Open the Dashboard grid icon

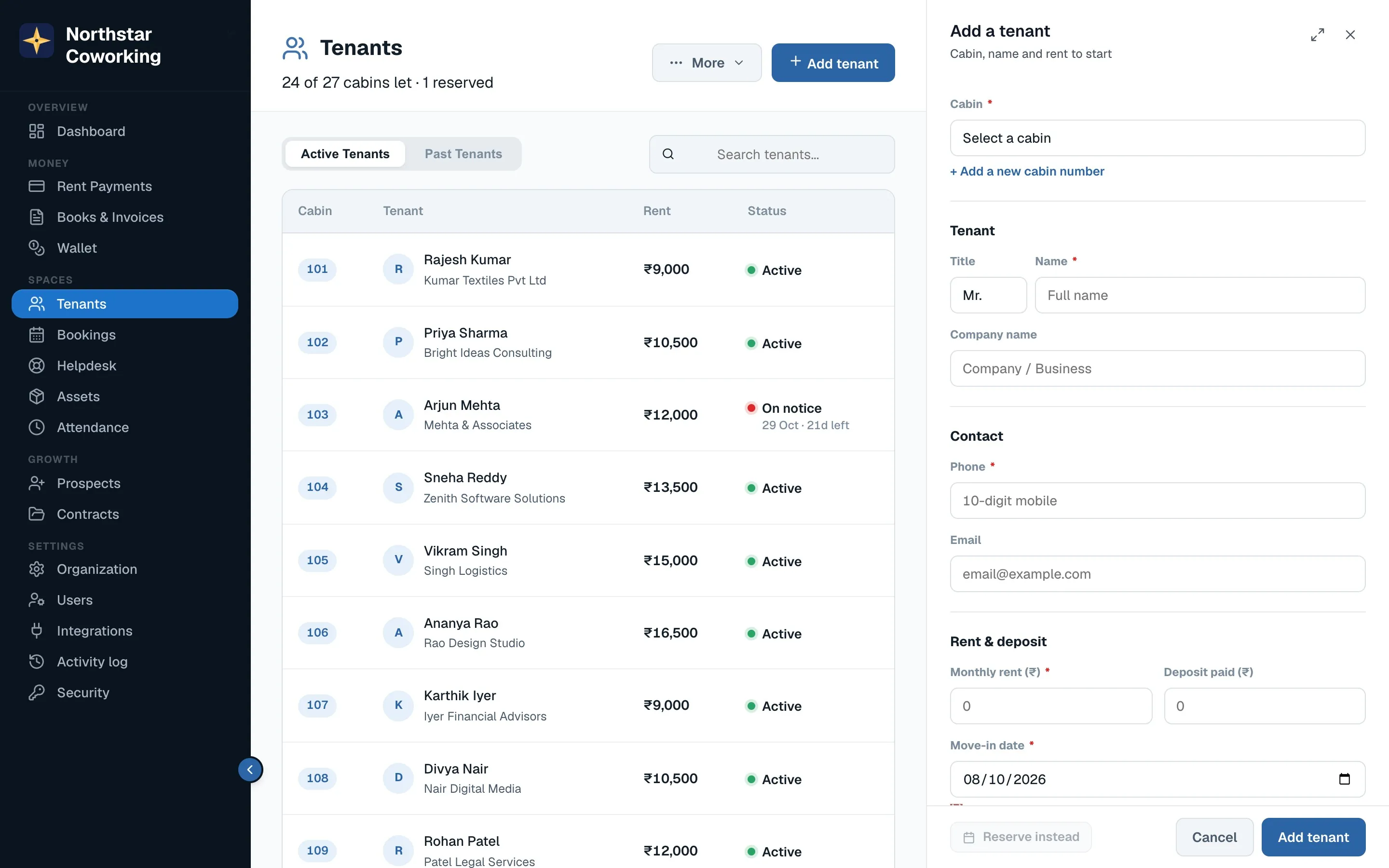coord(37,132)
